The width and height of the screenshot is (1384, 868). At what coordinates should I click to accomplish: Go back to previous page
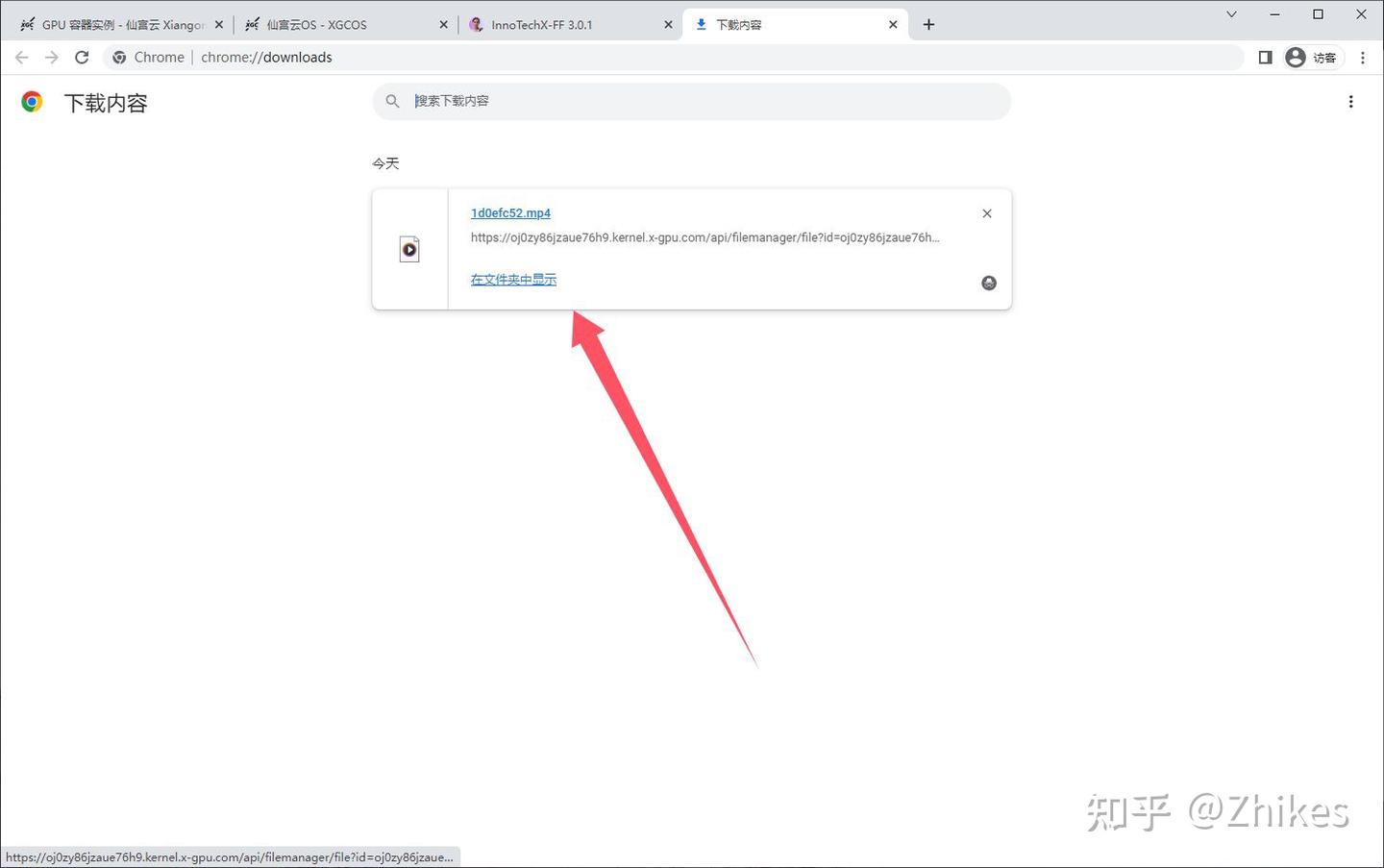(22, 58)
